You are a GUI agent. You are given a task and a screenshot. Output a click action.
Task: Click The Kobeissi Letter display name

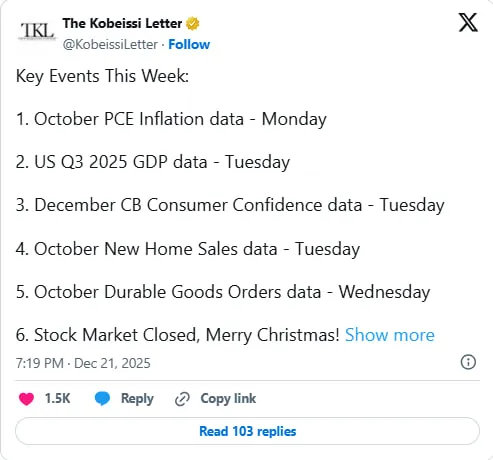click(122, 23)
